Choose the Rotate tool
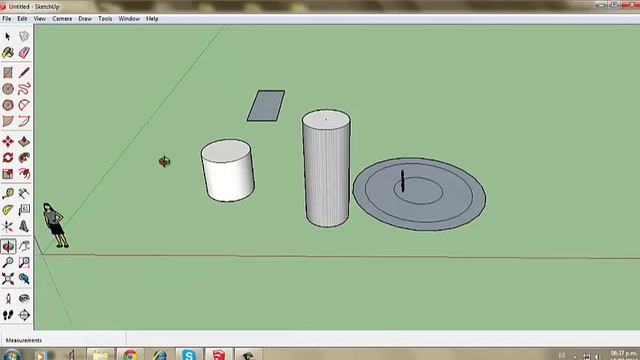 coord(8,158)
